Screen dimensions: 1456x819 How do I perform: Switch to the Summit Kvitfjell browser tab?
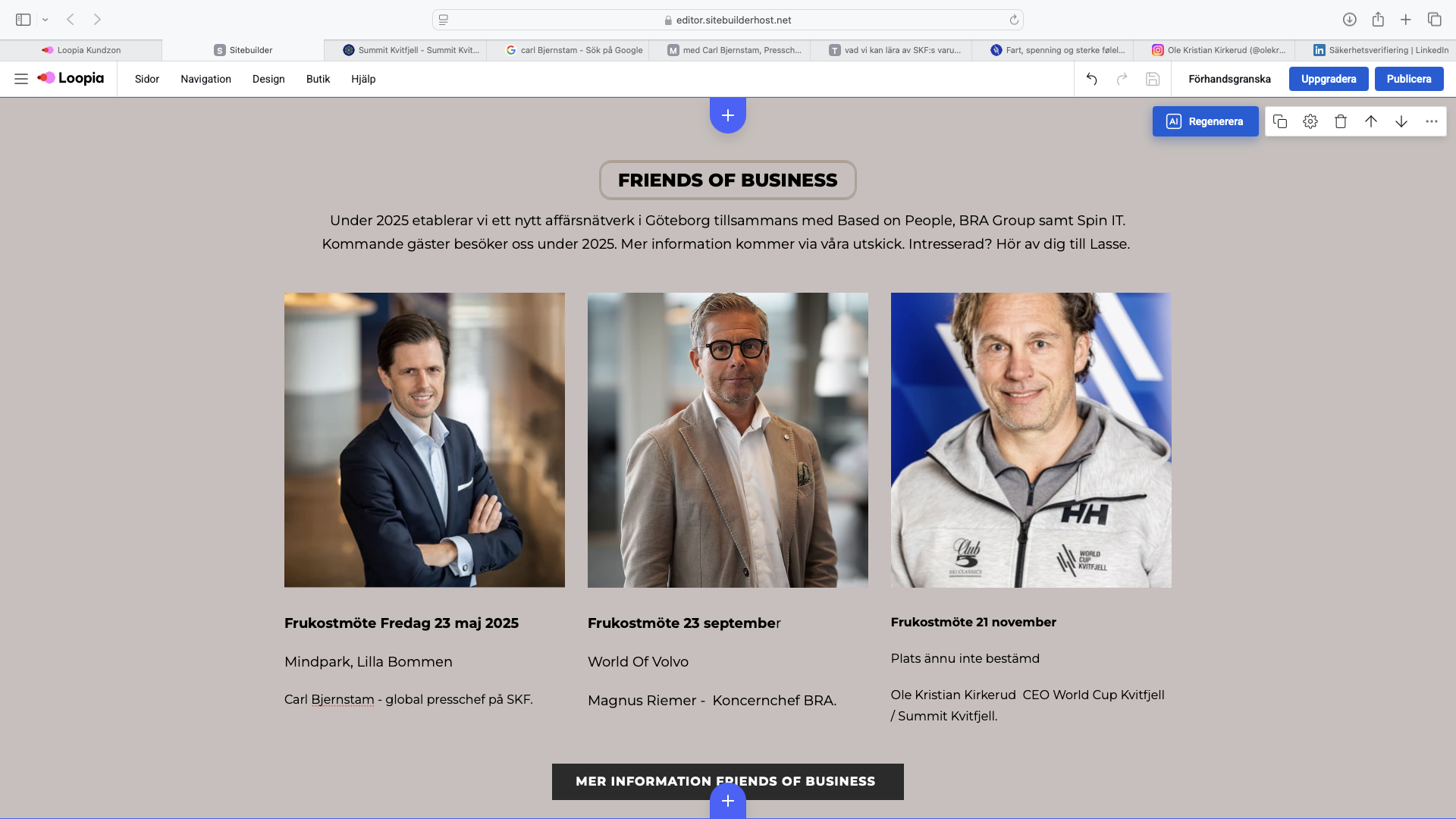click(x=410, y=50)
